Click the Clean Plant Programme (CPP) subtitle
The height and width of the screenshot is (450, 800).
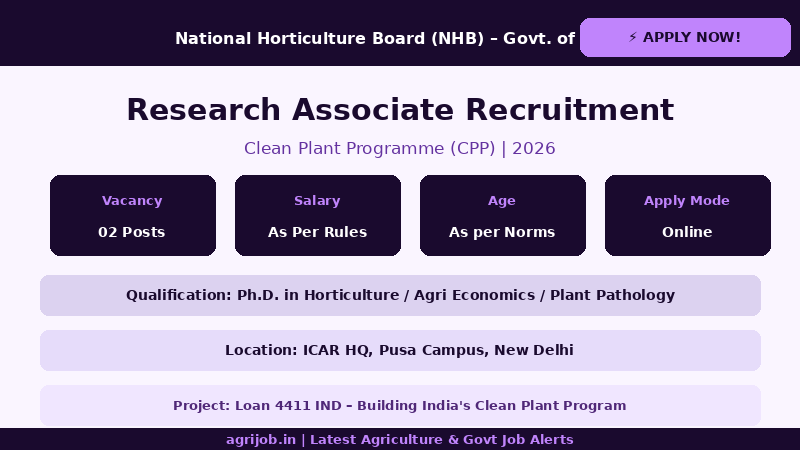coord(399,148)
